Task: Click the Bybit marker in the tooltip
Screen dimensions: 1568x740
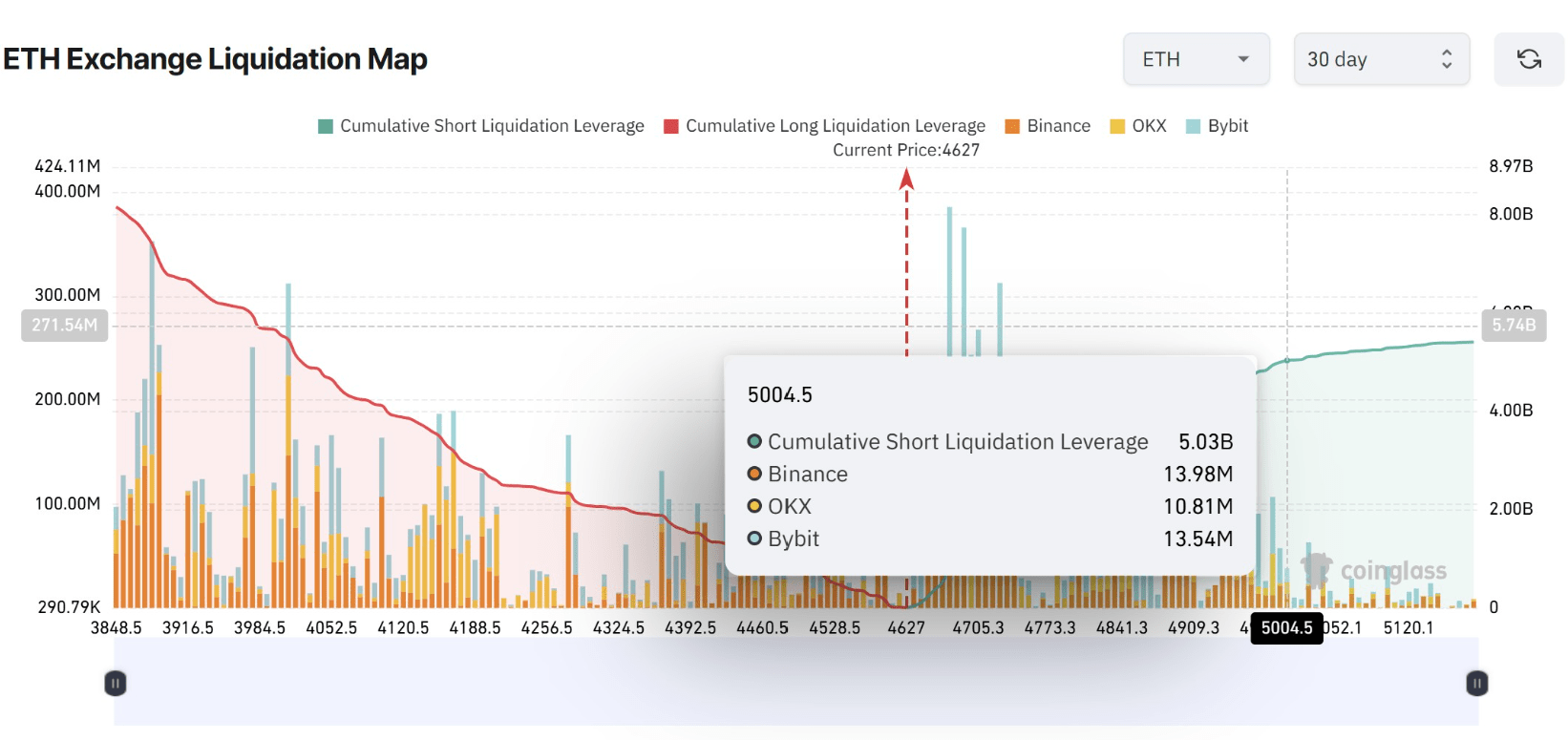Action: pyautogui.click(x=754, y=539)
